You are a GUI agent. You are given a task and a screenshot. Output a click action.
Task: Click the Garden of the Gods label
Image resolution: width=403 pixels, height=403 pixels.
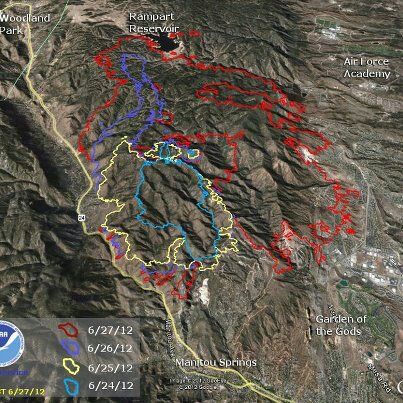point(341,325)
